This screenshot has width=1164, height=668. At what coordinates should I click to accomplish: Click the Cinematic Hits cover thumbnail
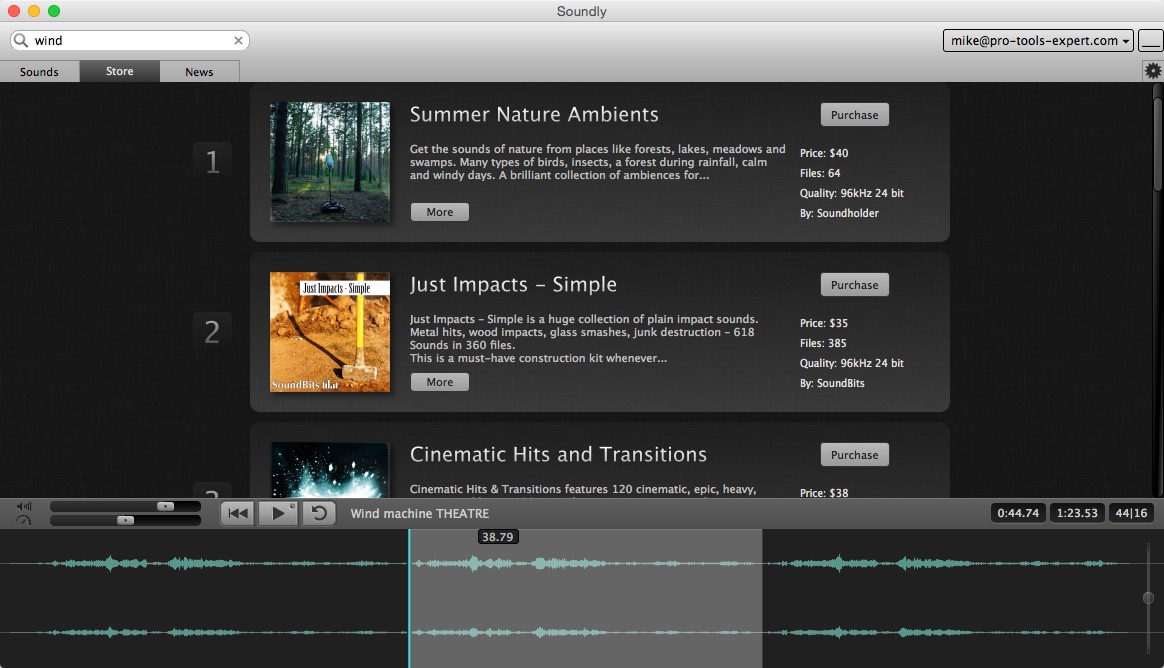330,469
